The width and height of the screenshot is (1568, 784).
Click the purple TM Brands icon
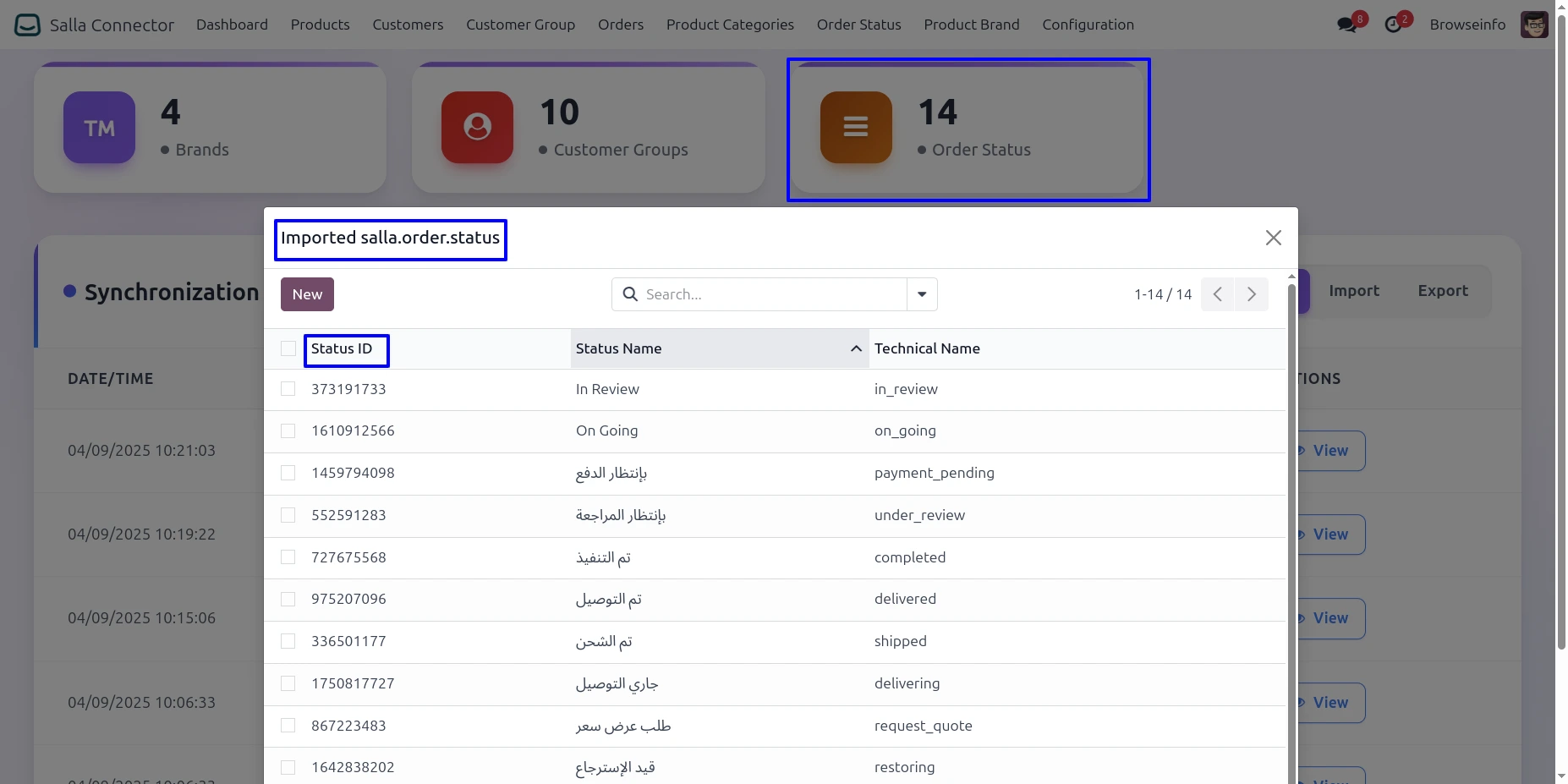(99, 128)
